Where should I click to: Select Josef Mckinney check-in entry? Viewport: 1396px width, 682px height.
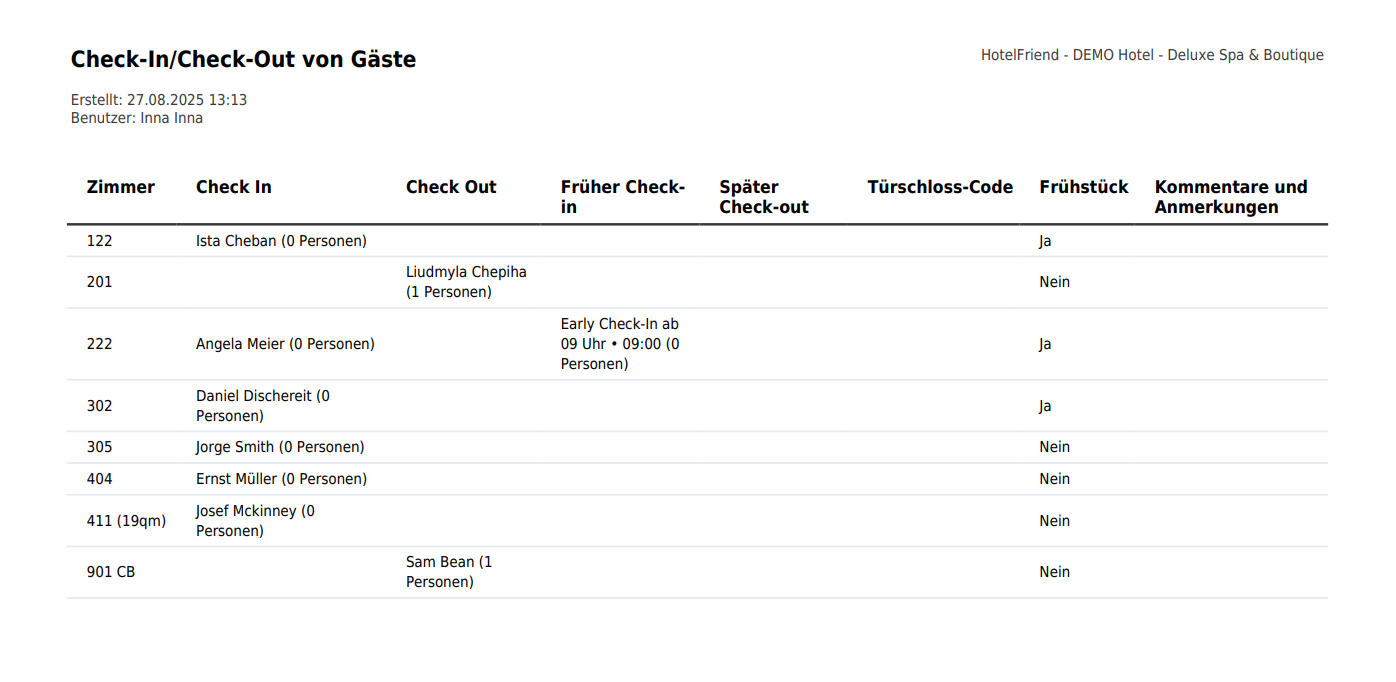click(x=255, y=521)
